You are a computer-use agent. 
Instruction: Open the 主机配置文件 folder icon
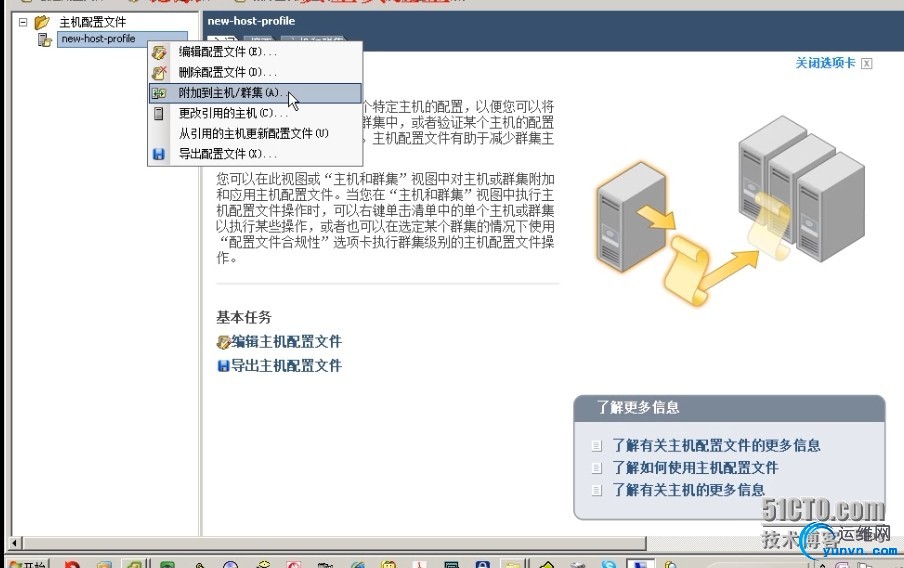(42, 22)
